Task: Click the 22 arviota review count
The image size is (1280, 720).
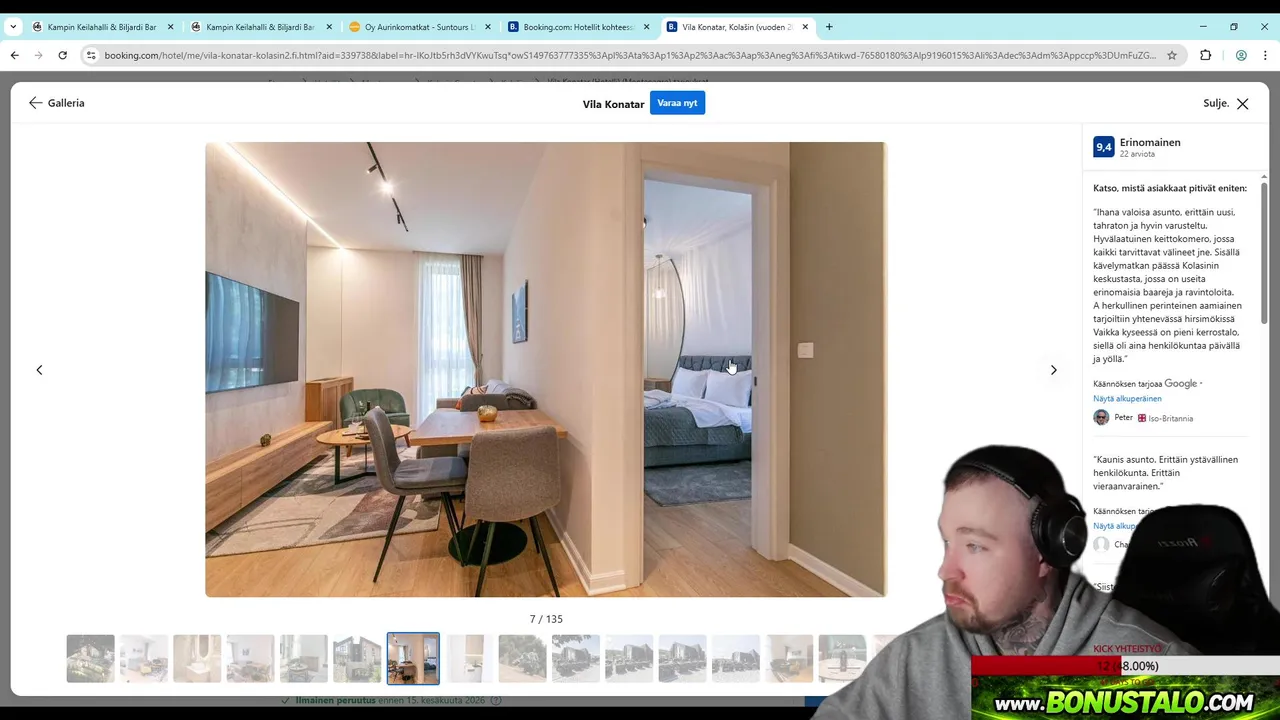Action: tap(1137, 154)
